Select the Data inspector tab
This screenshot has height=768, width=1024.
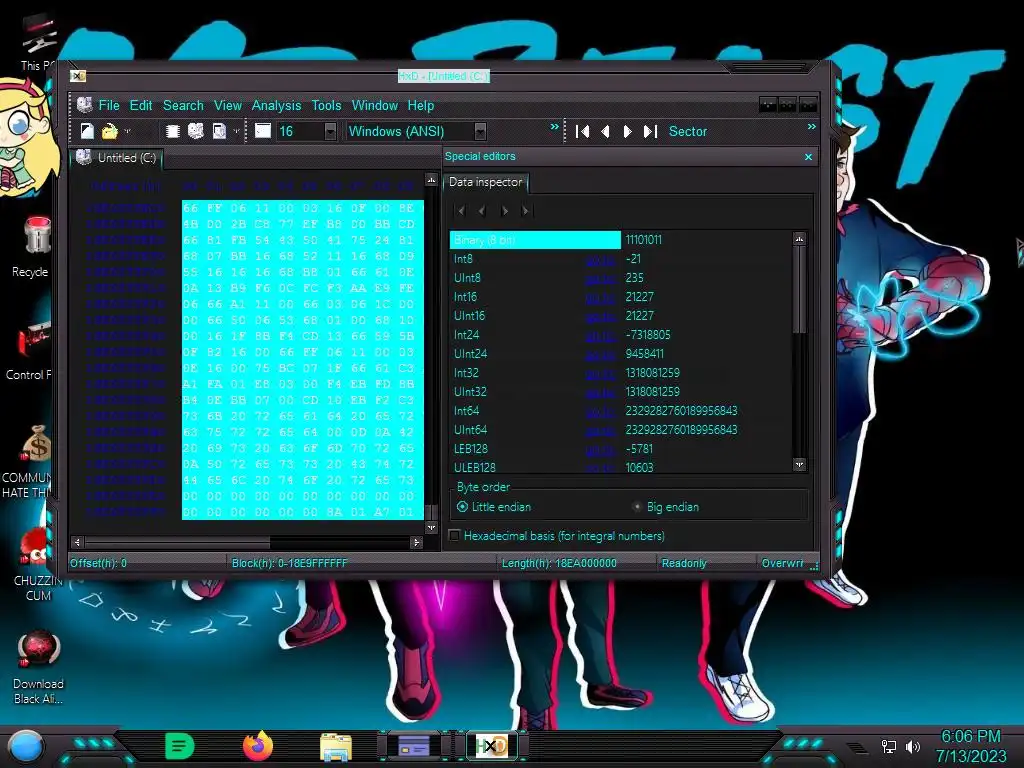[x=485, y=182]
